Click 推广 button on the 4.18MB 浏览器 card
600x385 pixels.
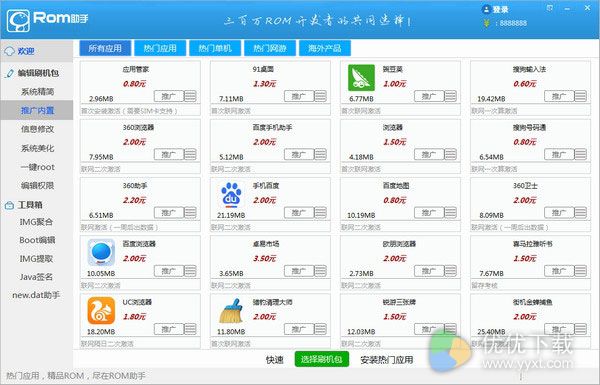(429, 154)
